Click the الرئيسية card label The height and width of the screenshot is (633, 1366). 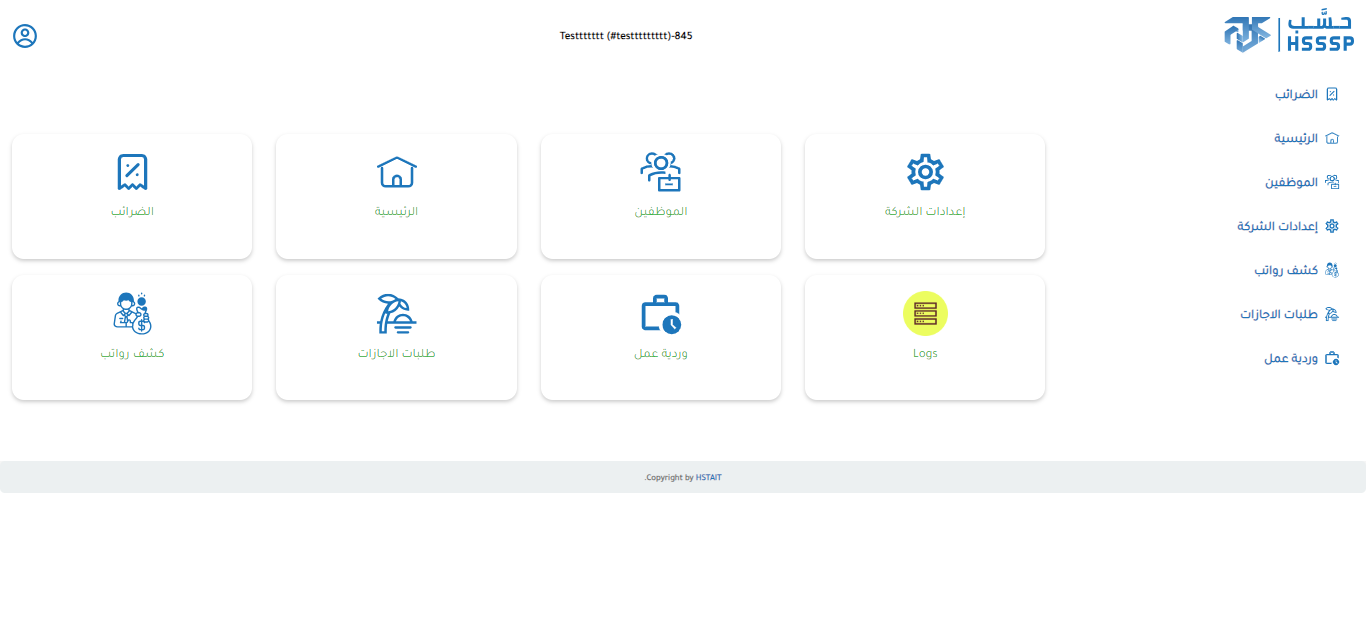pyautogui.click(x=397, y=212)
